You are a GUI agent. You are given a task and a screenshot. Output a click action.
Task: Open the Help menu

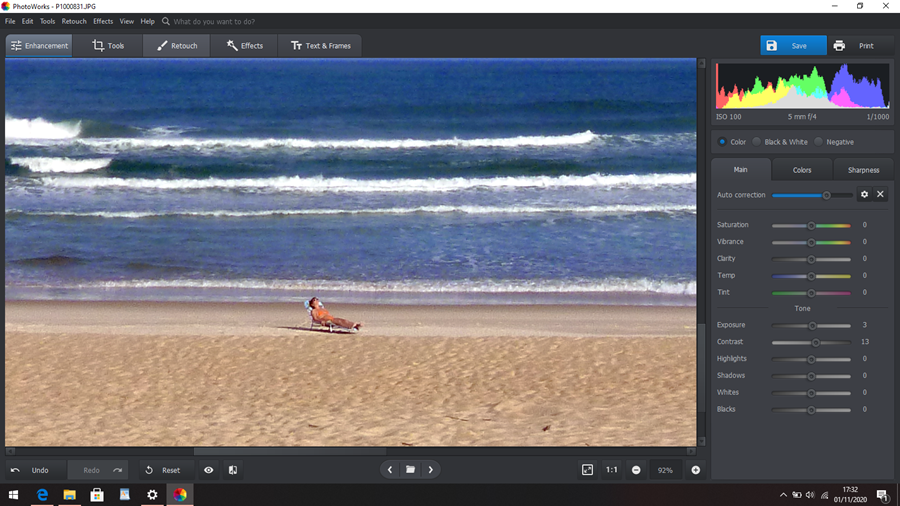tap(148, 21)
